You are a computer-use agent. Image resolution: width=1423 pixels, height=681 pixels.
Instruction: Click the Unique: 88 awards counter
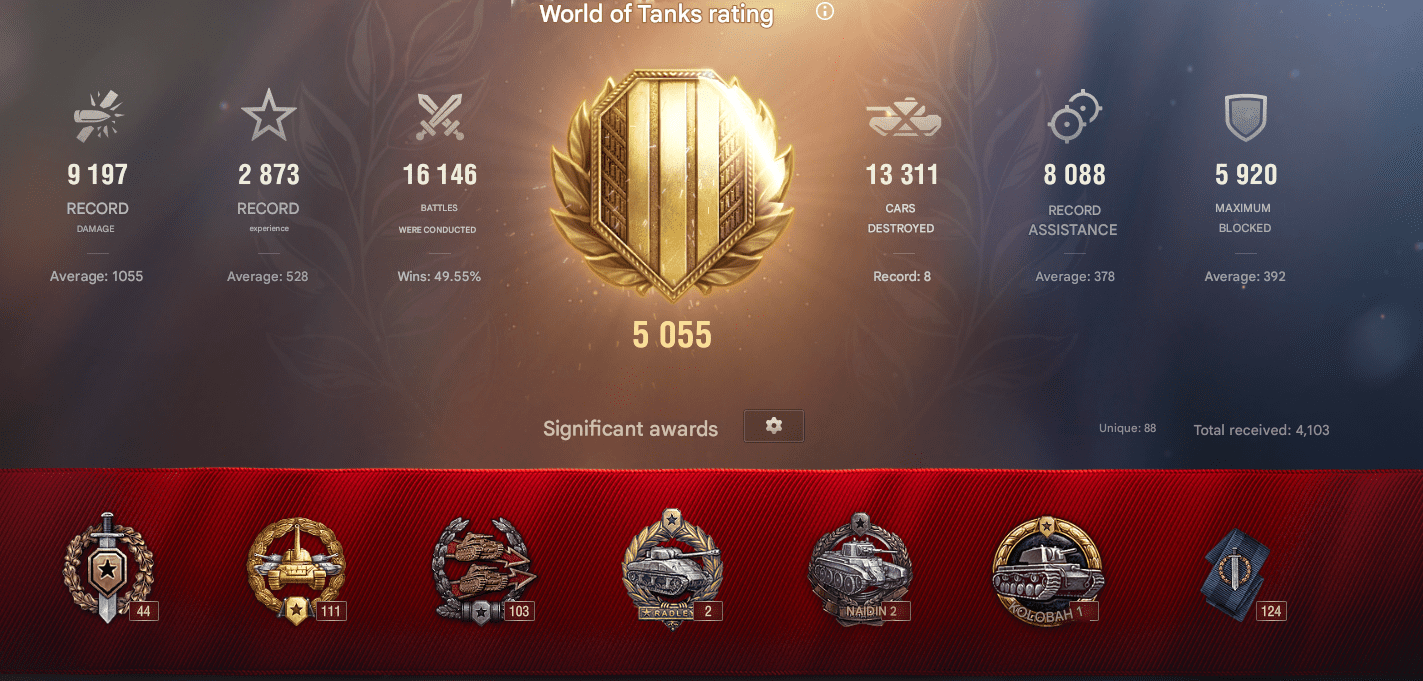1127,428
